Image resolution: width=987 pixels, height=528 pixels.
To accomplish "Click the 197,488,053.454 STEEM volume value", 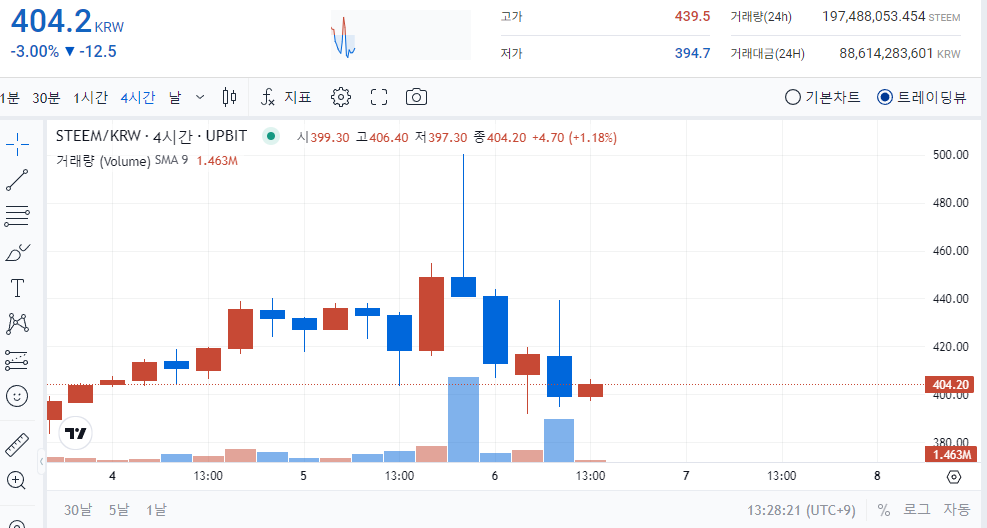I will tap(891, 16).
